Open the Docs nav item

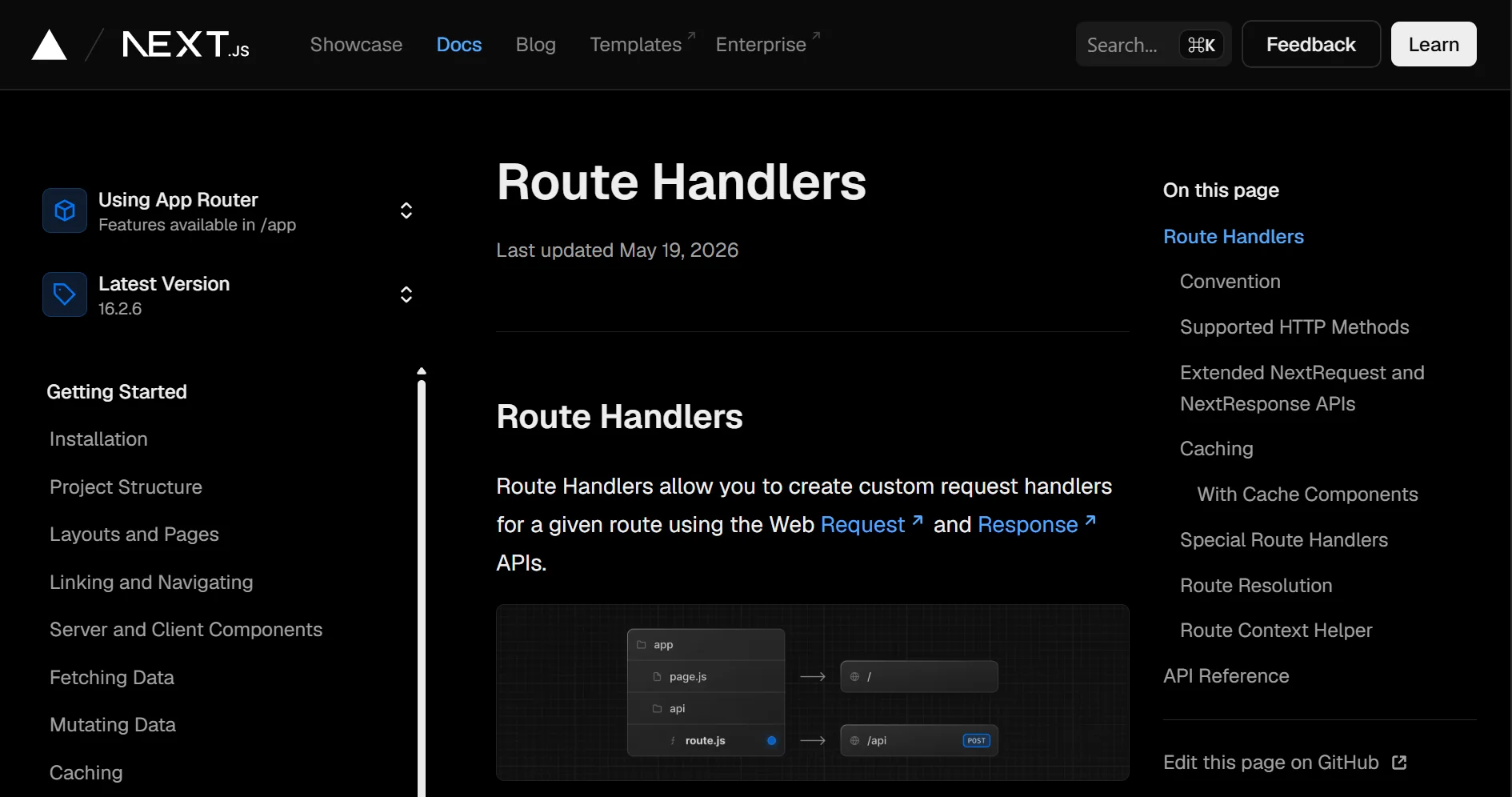coord(459,45)
